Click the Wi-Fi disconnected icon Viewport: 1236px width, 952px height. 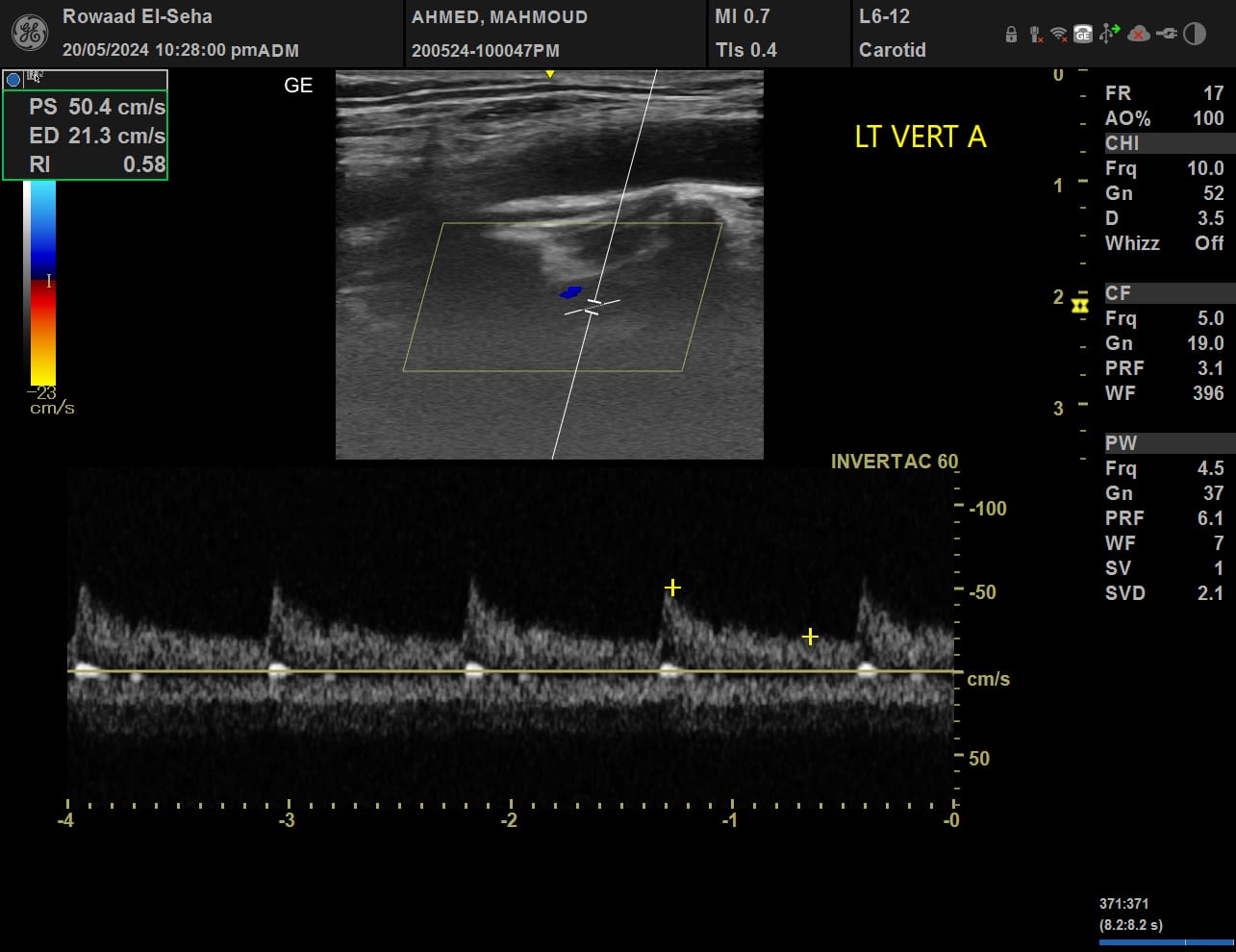(x=1059, y=35)
